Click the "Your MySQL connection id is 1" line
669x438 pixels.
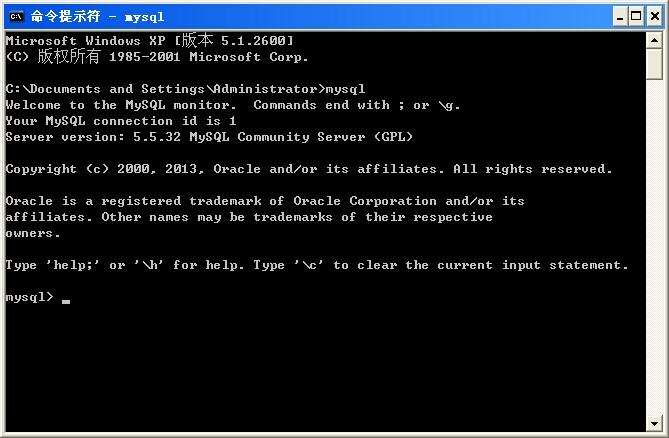click(x=120, y=121)
